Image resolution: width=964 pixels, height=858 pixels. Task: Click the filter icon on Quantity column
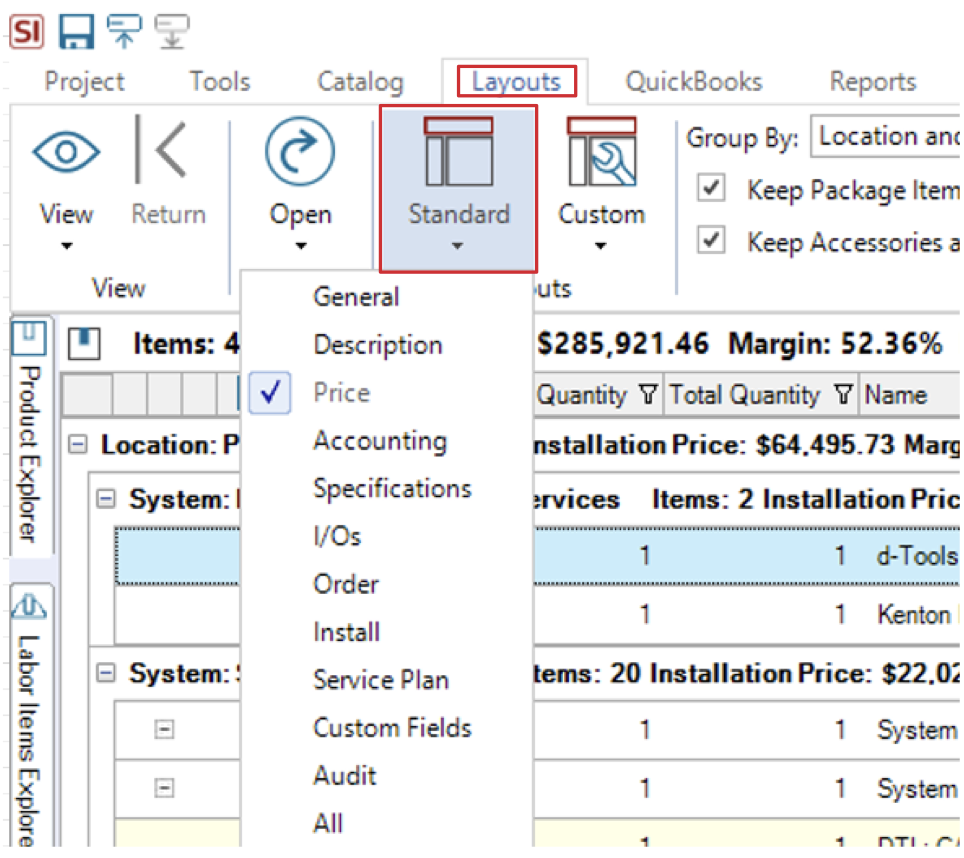coord(648,395)
